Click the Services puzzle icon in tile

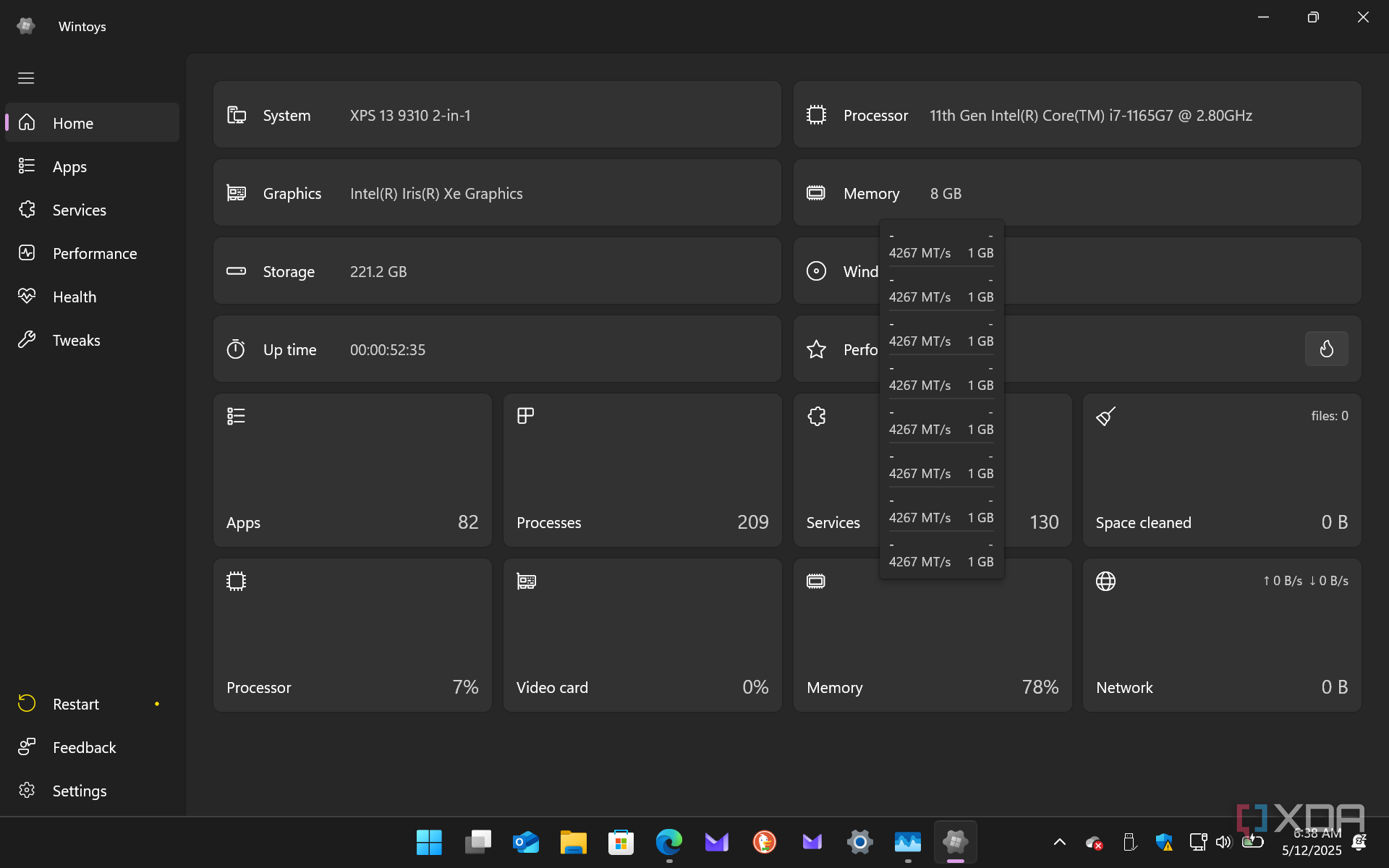[817, 416]
